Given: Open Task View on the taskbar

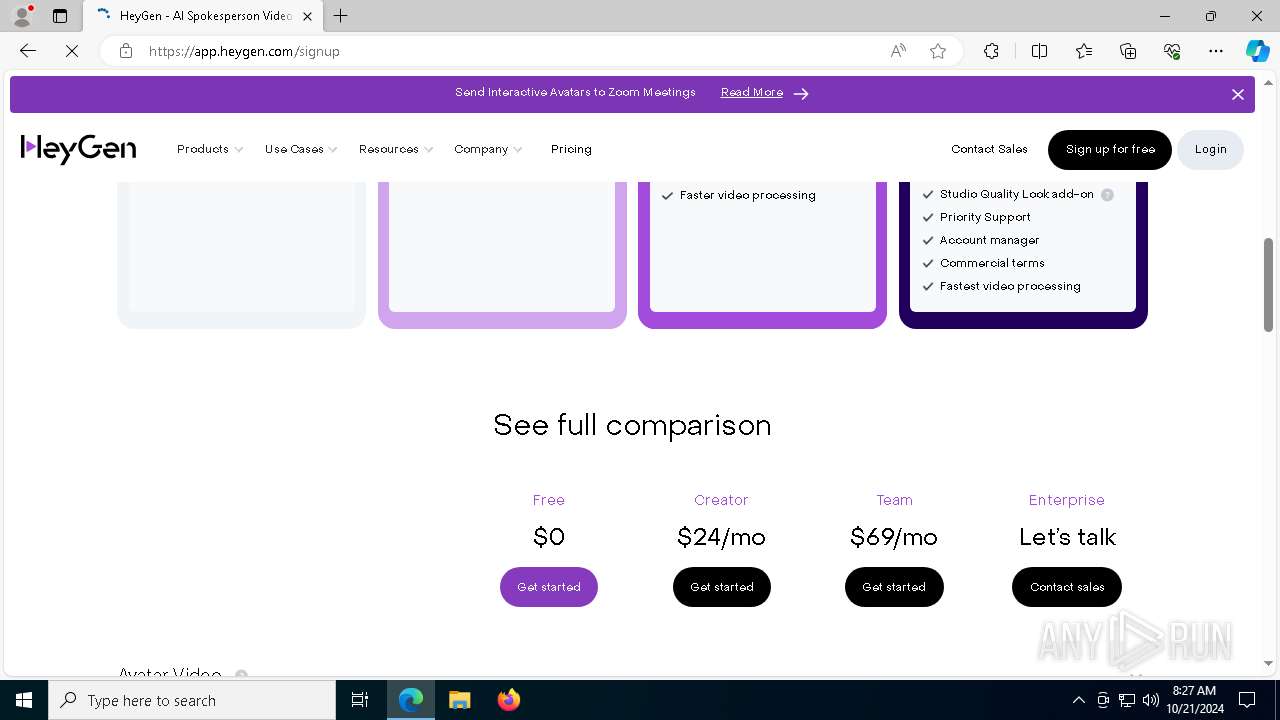Looking at the screenshot, I should click(360, 700).
